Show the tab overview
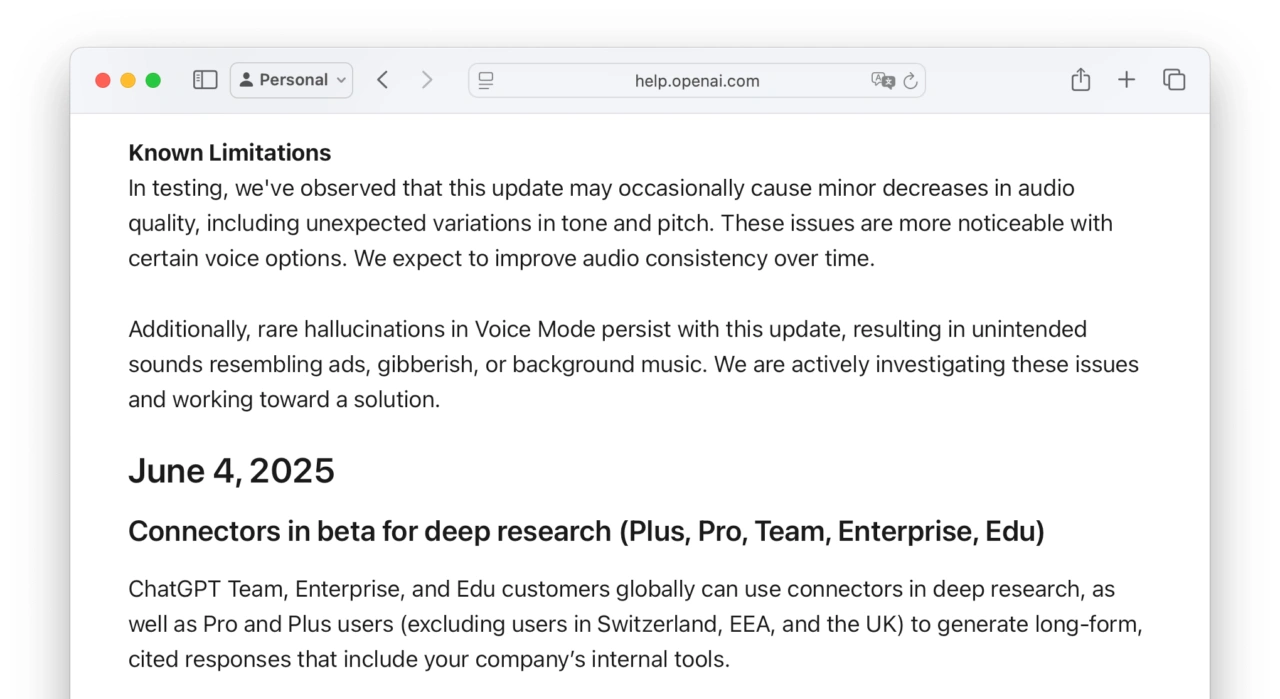Viewport: 1280px width, 699px height. (1174, 80)
